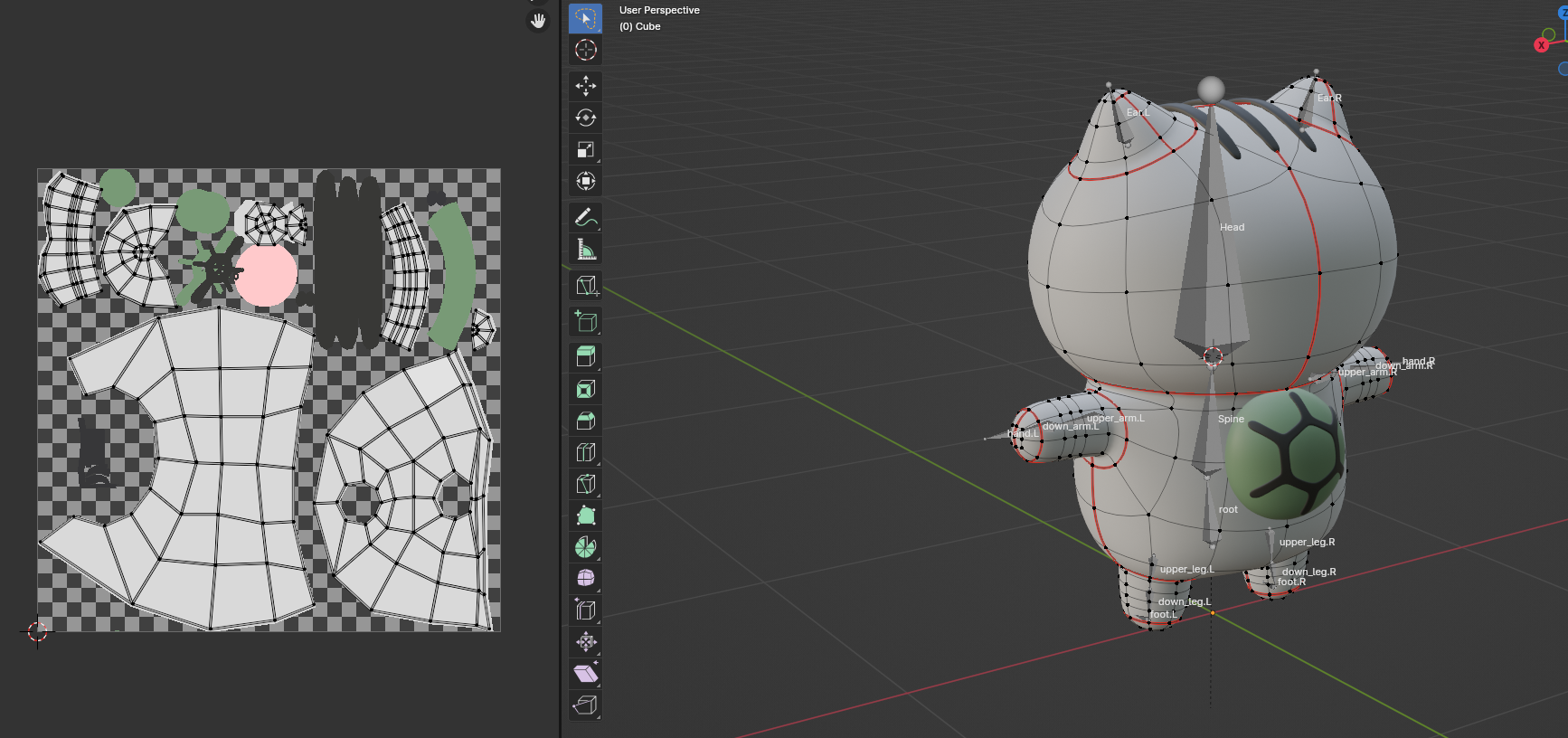Click the Ear.R bone label

[1329, 98]
